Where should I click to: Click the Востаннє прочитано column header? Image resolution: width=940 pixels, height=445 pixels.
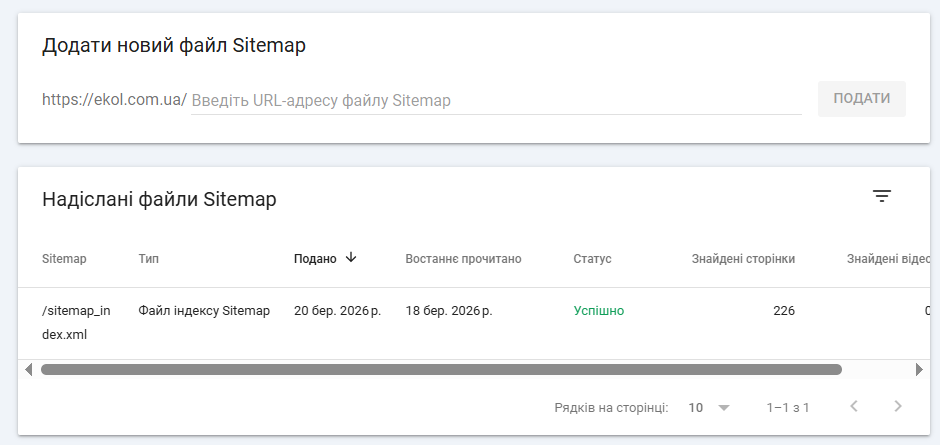463,259
